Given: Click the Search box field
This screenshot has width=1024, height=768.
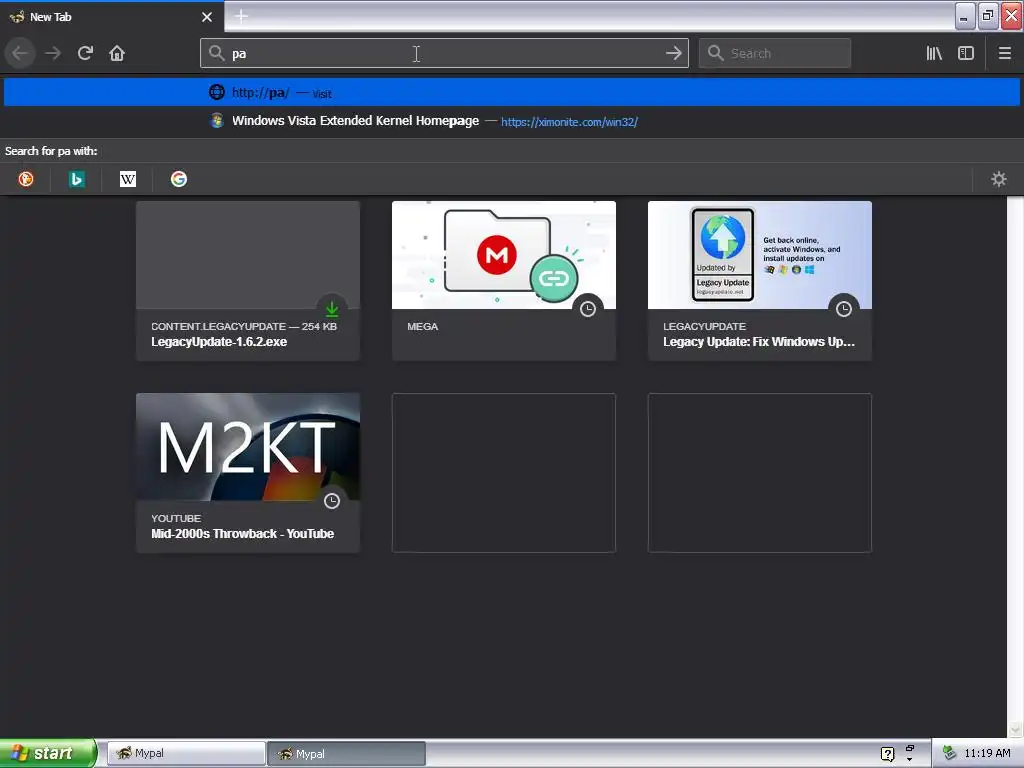Looking at the screenshot, I should (775, 53).
